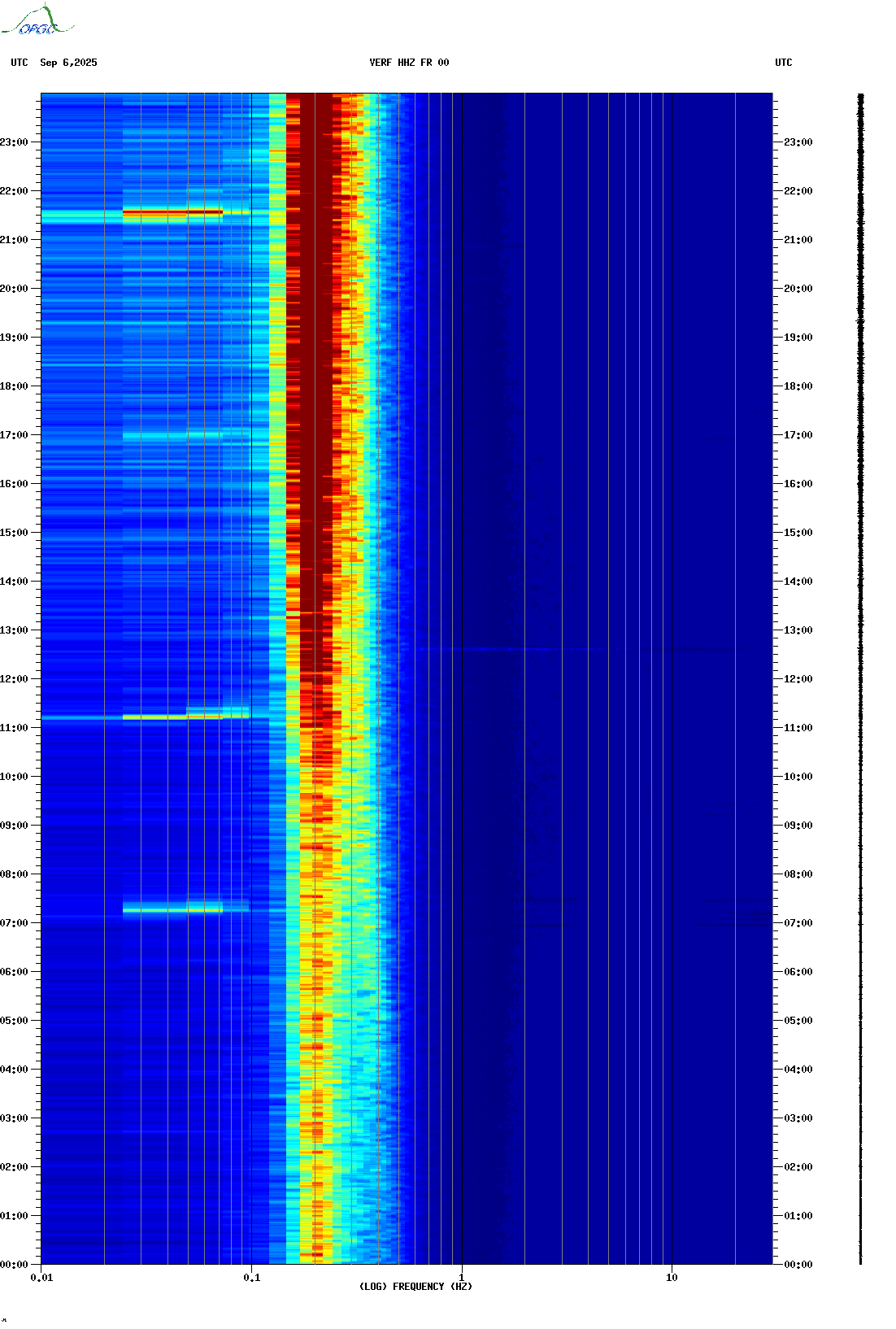Click 01:00 on the left time axis
Viewport: 896px width, 1329px height.
(14, 1216)
